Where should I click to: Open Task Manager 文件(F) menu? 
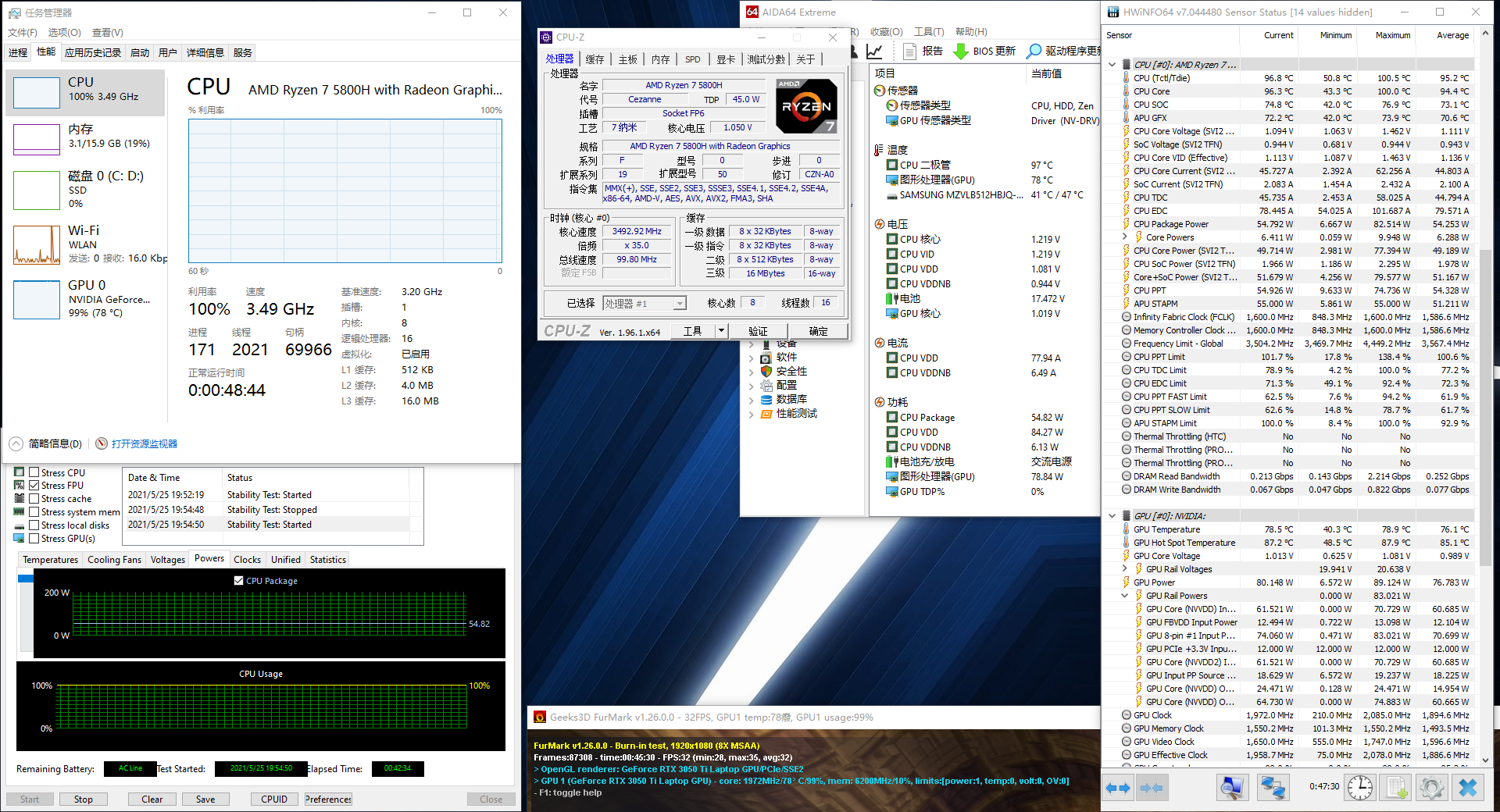[23, 33]
